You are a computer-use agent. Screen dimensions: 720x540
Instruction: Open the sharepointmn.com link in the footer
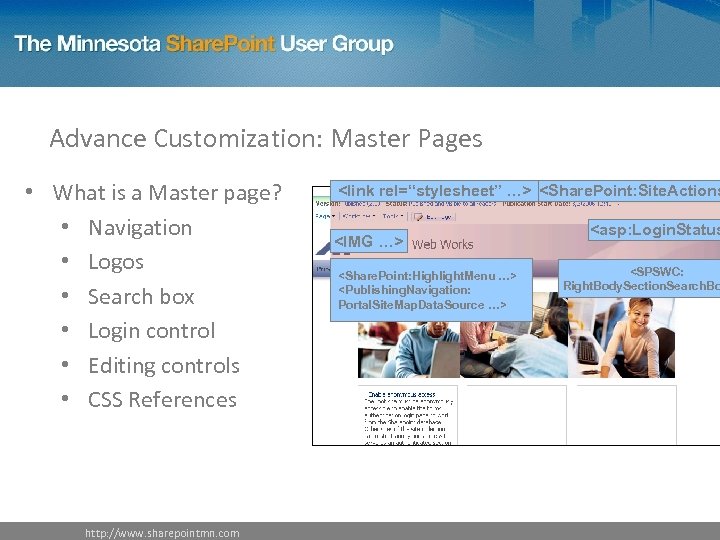pos(162,533)
